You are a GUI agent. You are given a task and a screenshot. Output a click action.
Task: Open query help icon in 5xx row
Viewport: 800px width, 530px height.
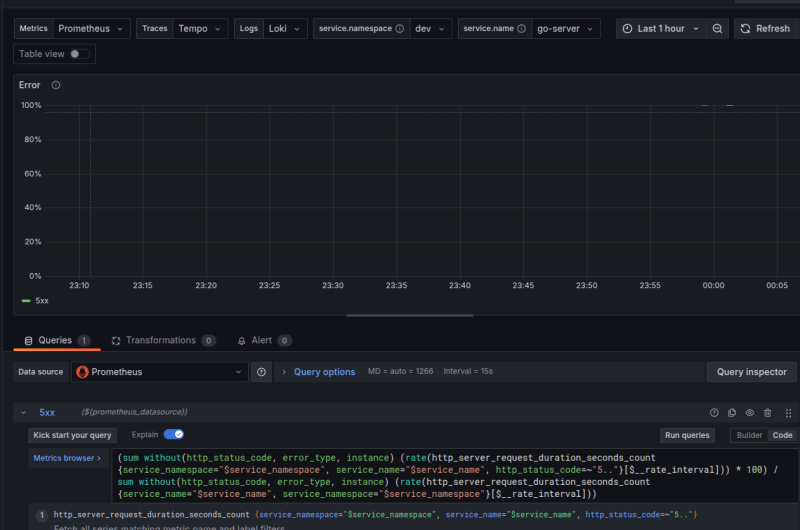click(714, 412)
